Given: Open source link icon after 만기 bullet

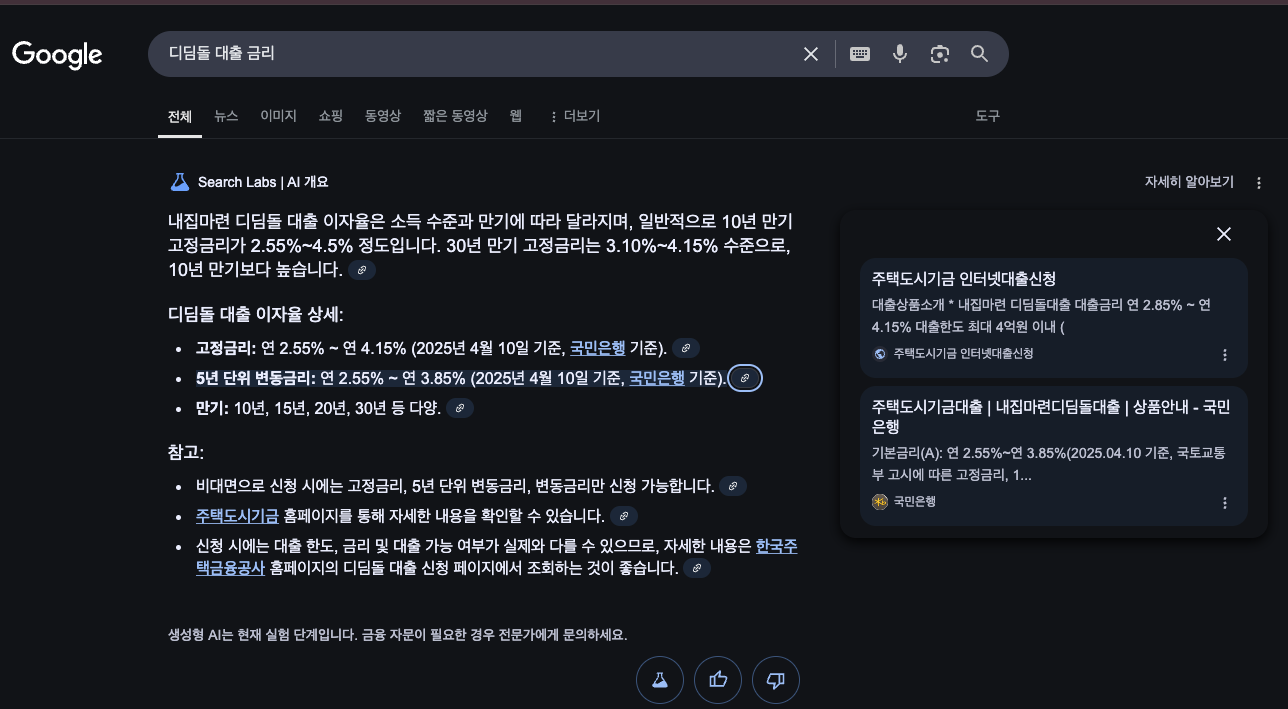Looking at the screenshot, I should 459,408.
